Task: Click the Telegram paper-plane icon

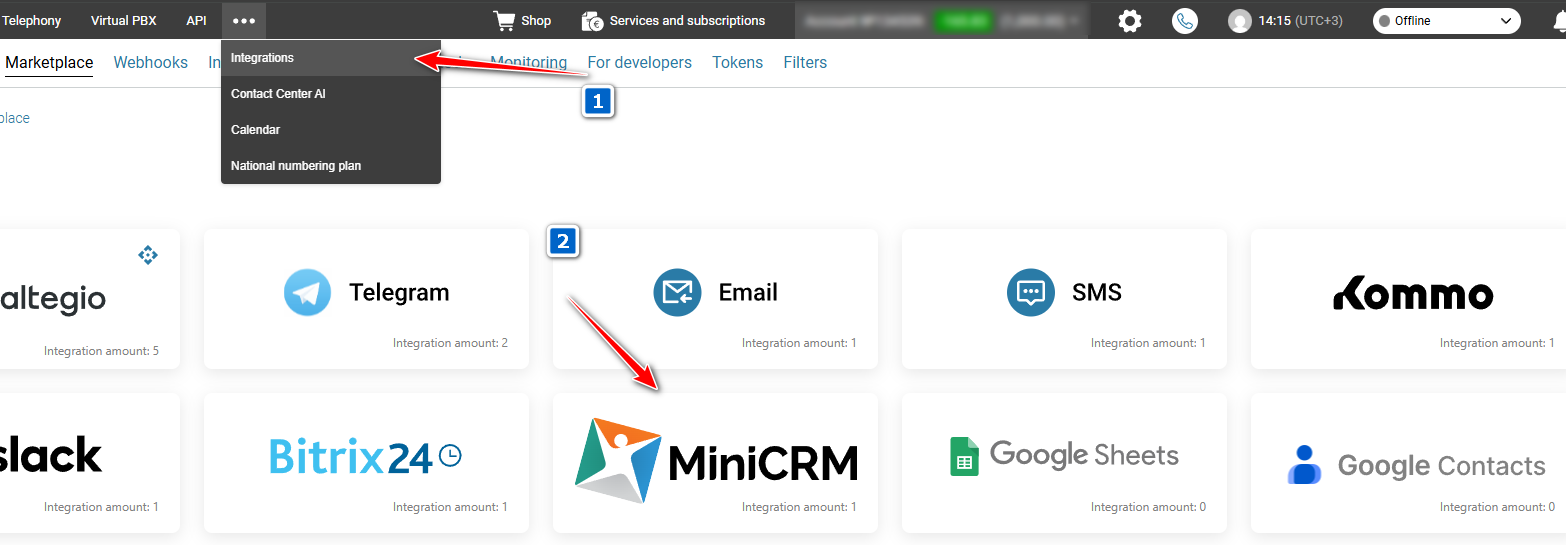Action: coord(307,292)
